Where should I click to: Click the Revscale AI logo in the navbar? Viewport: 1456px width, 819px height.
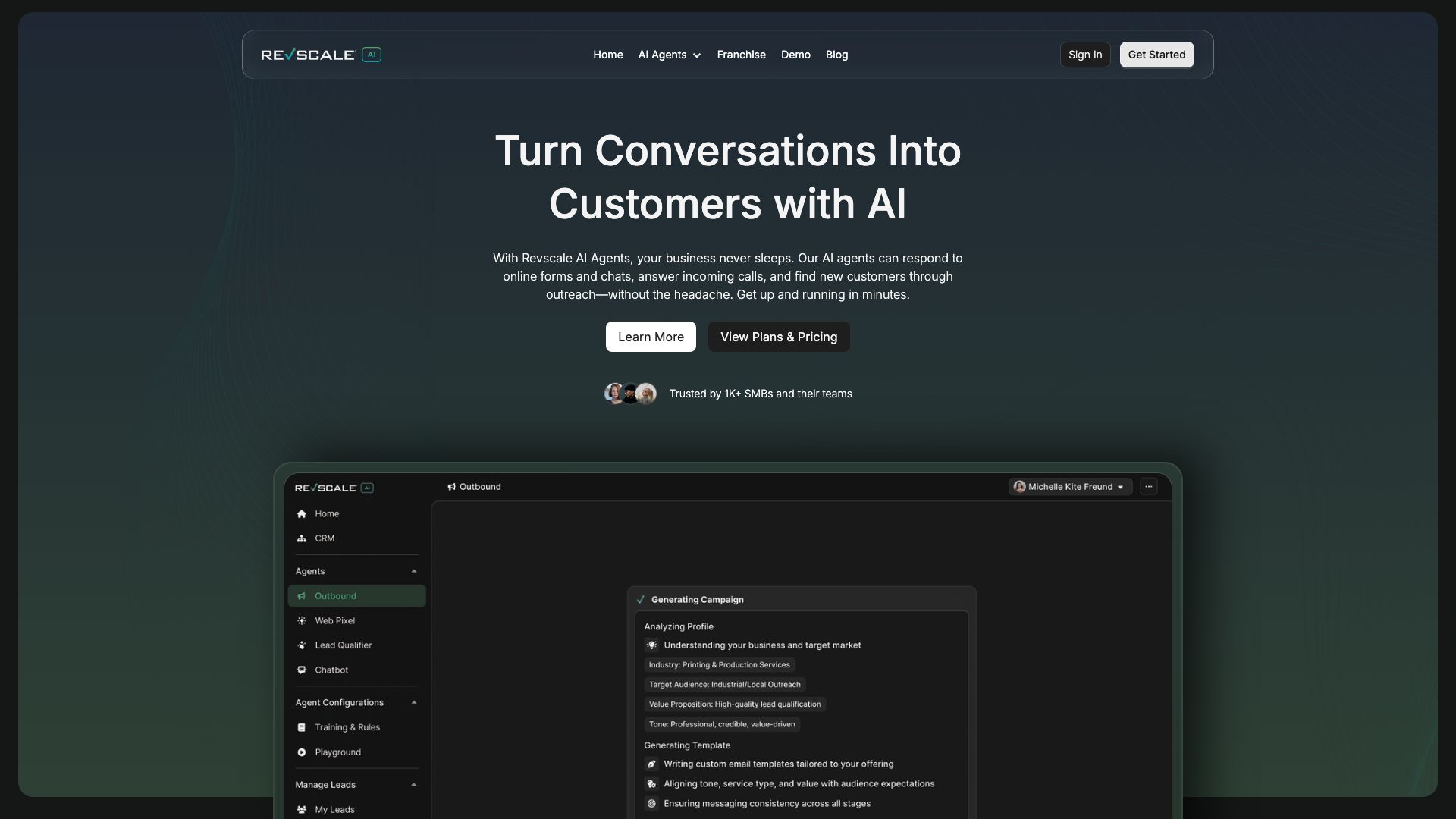pos(321,54)
